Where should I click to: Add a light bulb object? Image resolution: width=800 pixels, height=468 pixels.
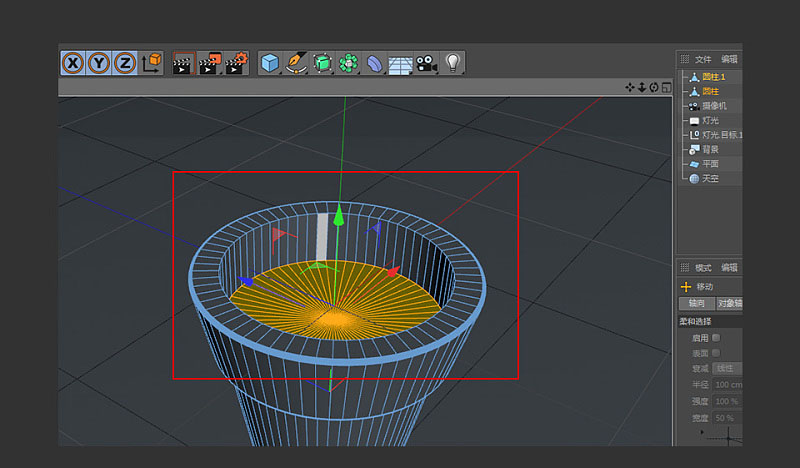453,63
